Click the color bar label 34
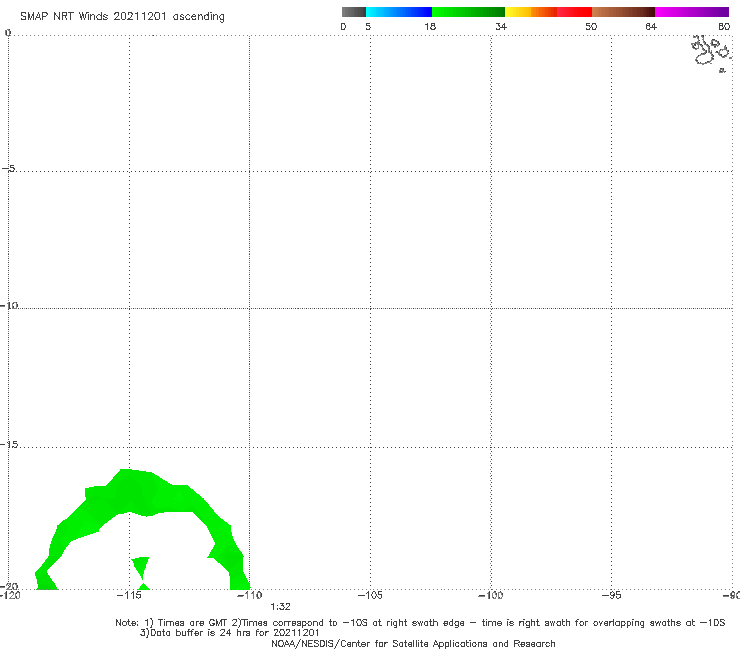Image resolution: width=740 pixels, height=650 pixels. (x=501, y=26)
